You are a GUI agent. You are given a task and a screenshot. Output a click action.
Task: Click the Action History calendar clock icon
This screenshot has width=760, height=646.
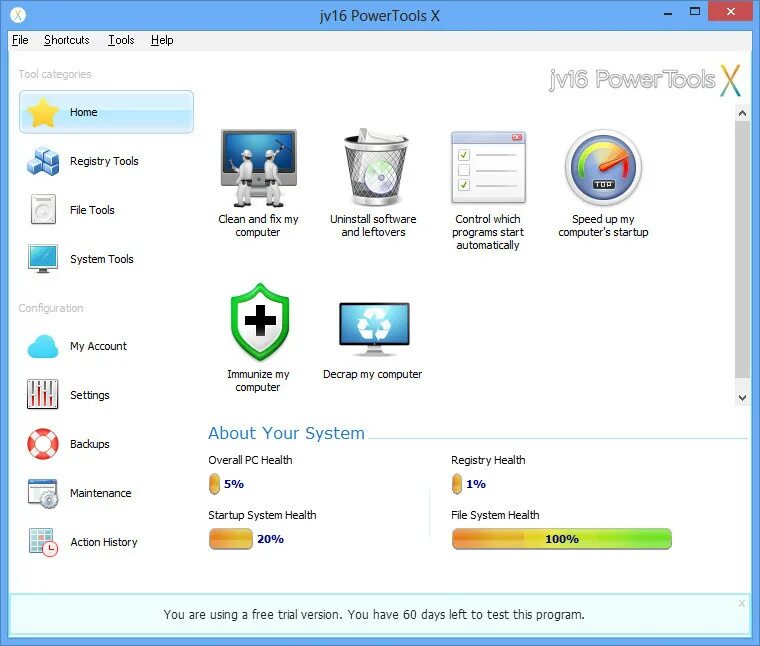pyautogui.click(x=43, y=542)
